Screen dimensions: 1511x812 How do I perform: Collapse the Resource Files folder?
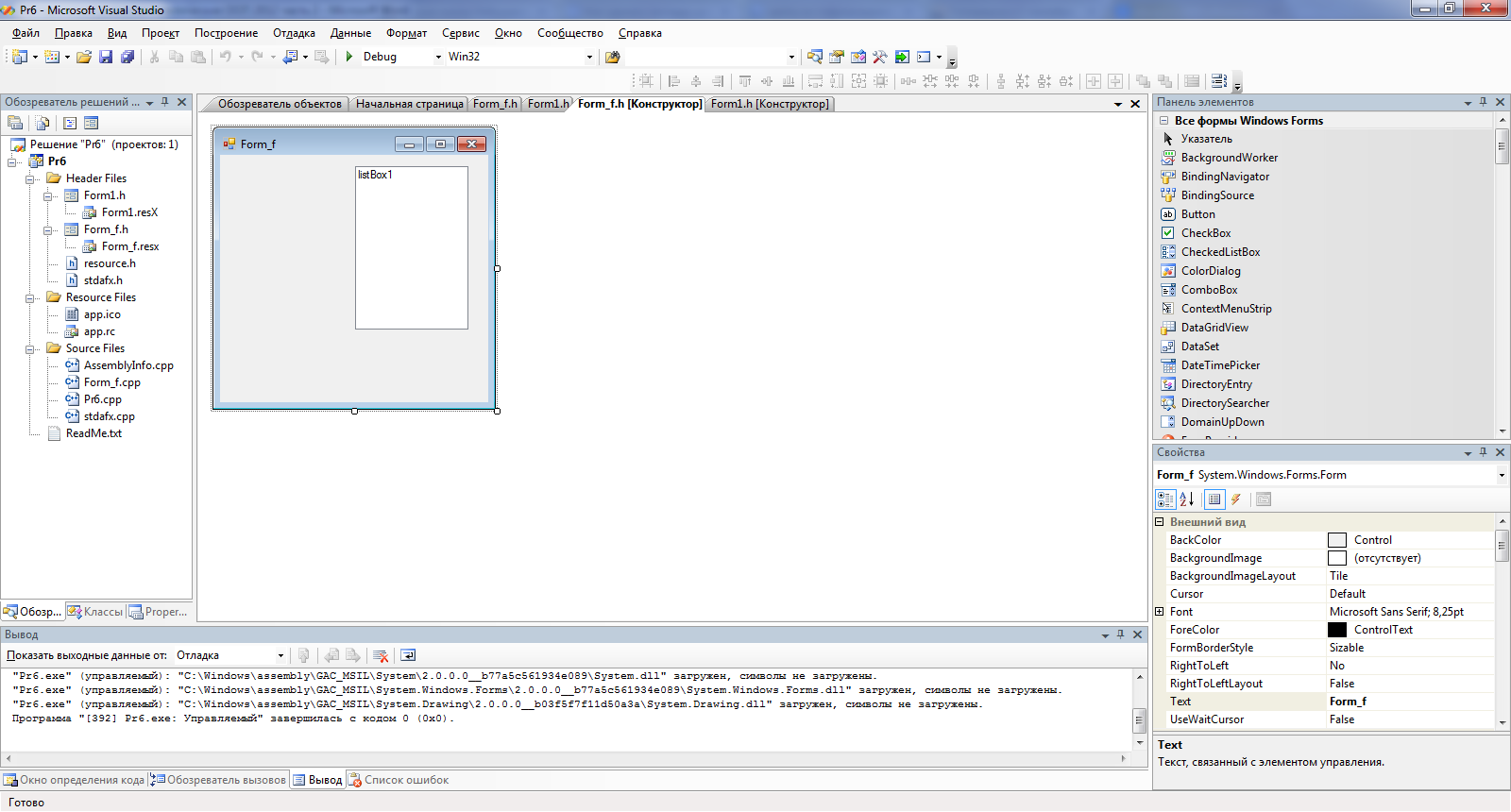pyautogui.click(x=31, y=297)
